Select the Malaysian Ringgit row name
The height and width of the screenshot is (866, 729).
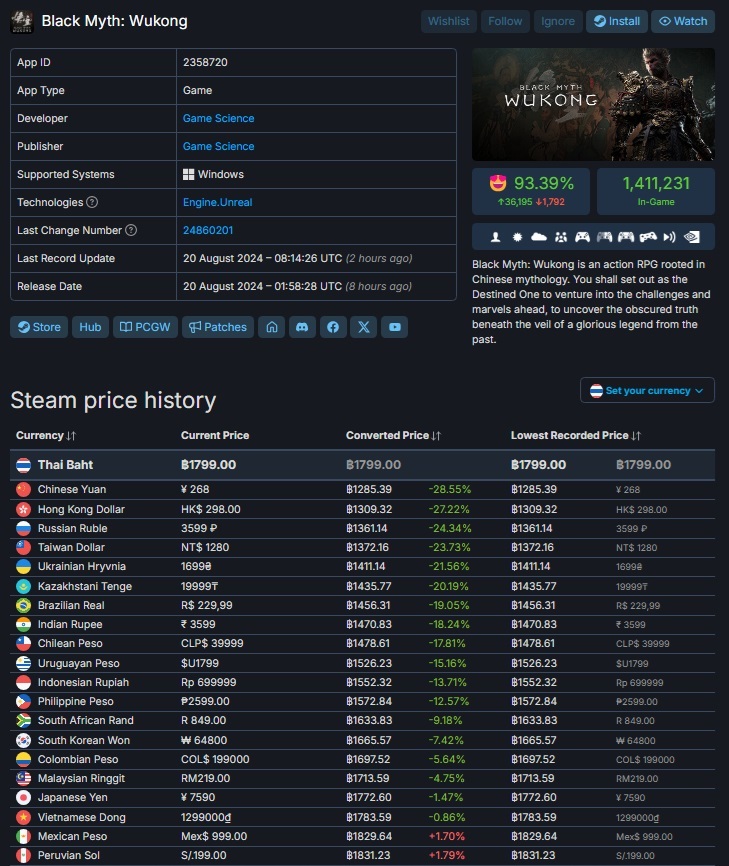click(81, 778)
